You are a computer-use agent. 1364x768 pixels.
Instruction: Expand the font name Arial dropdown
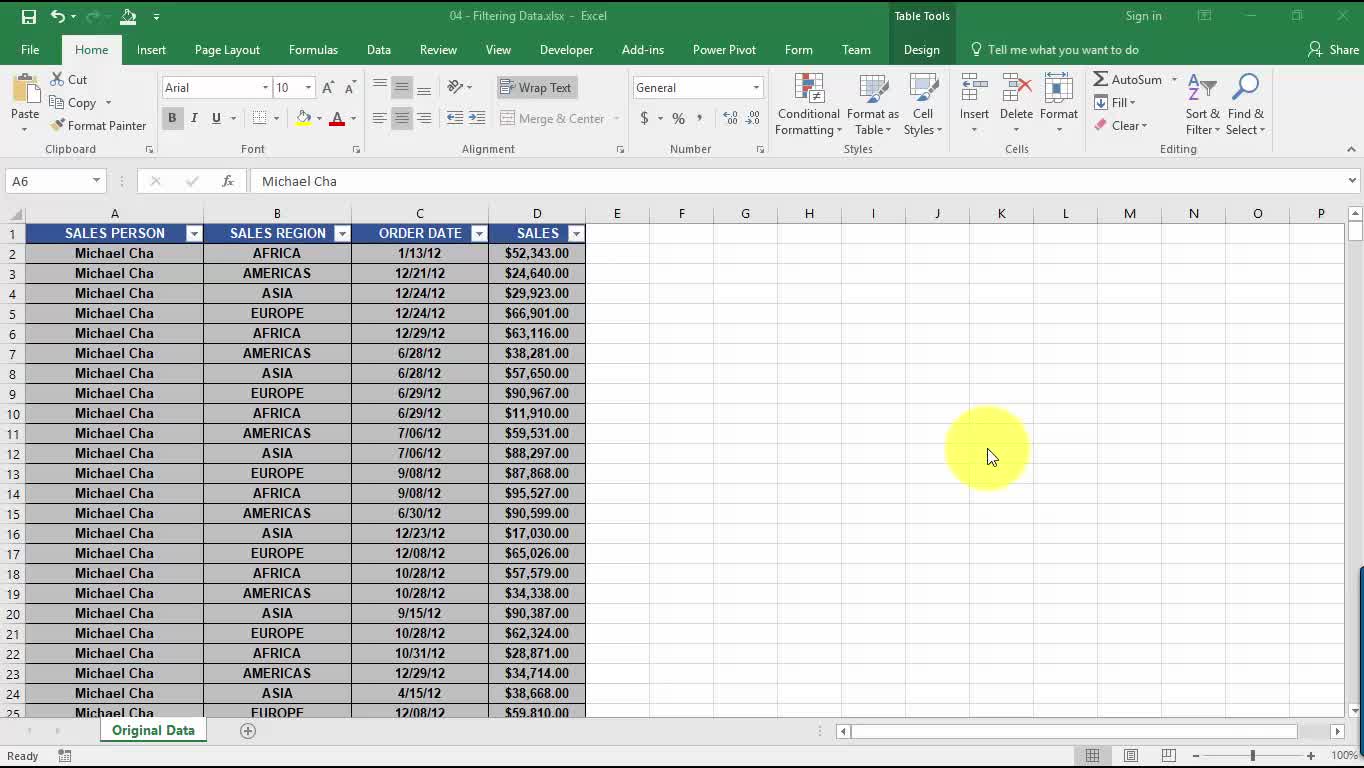[x=265, y=88]
